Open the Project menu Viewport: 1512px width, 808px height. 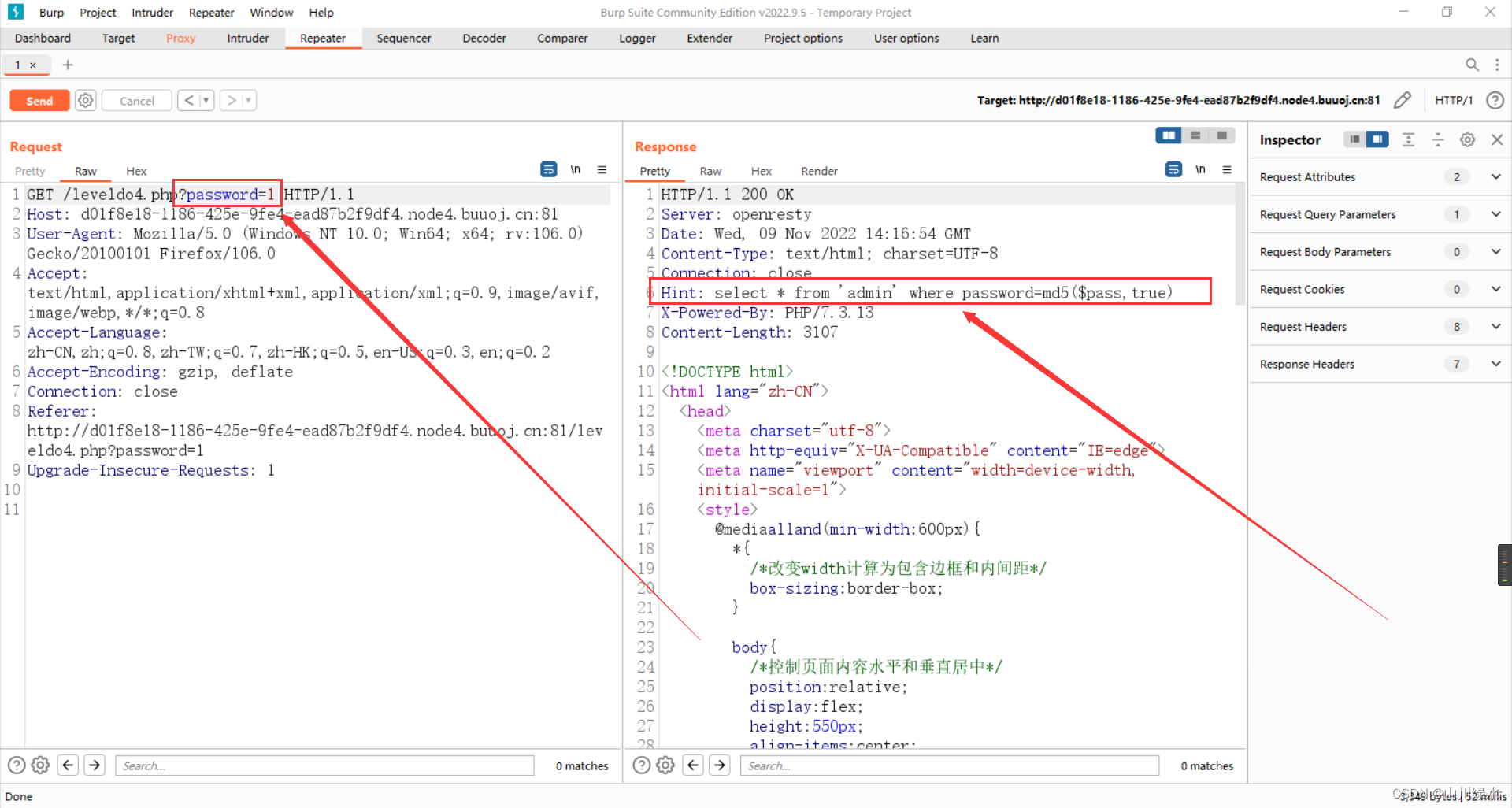pyautogui.click(x=98, y=13)
